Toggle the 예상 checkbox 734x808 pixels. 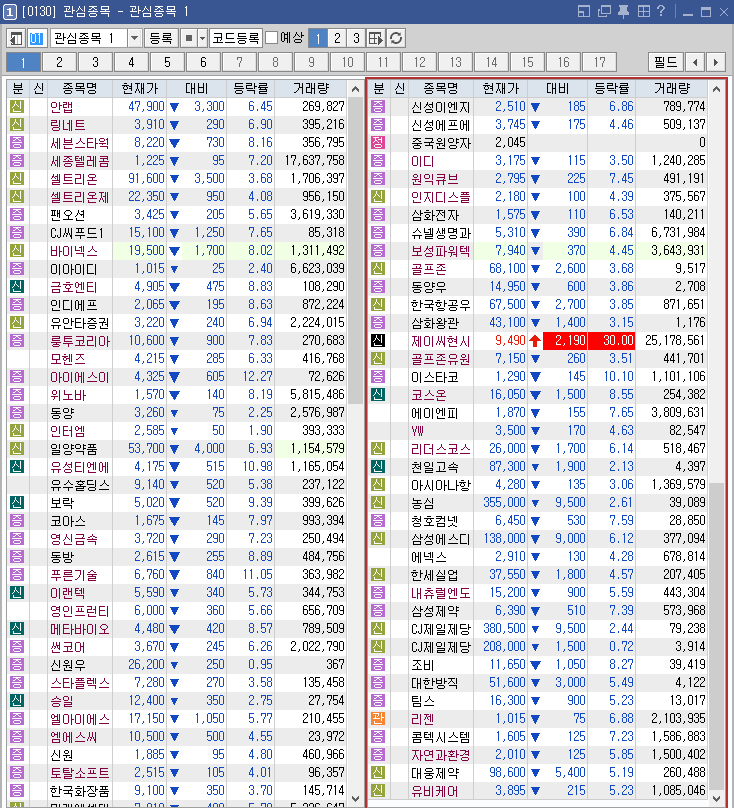[272, 38]
